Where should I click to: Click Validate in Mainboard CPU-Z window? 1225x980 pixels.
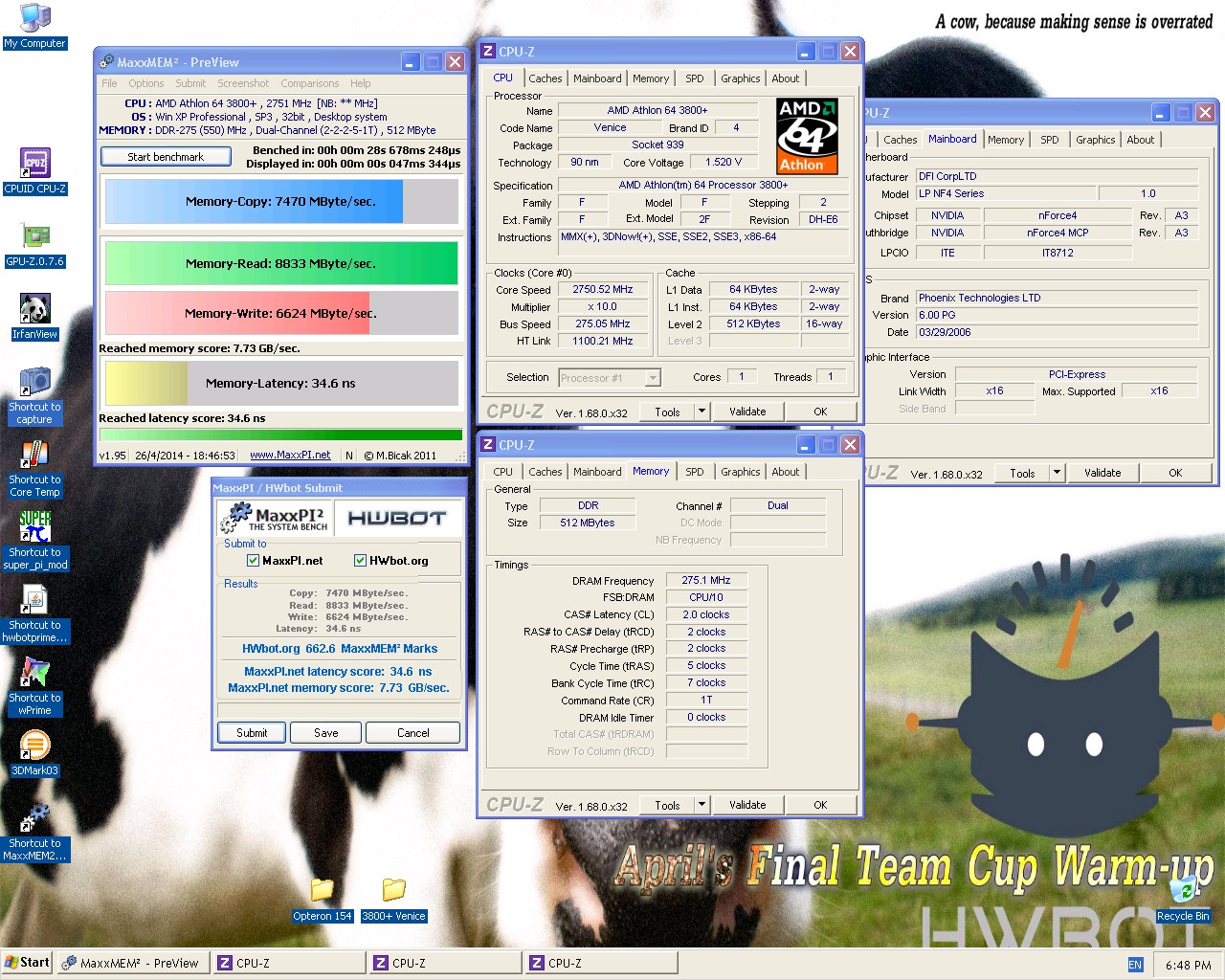point(1102,473)
